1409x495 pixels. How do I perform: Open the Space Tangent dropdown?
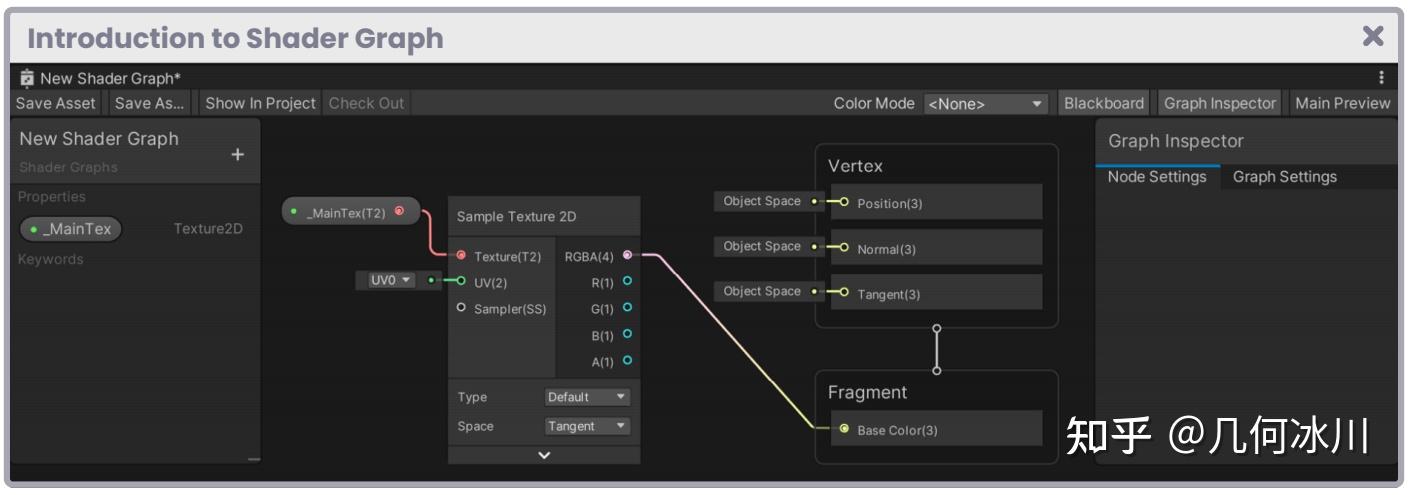click(x=588, y=426)
